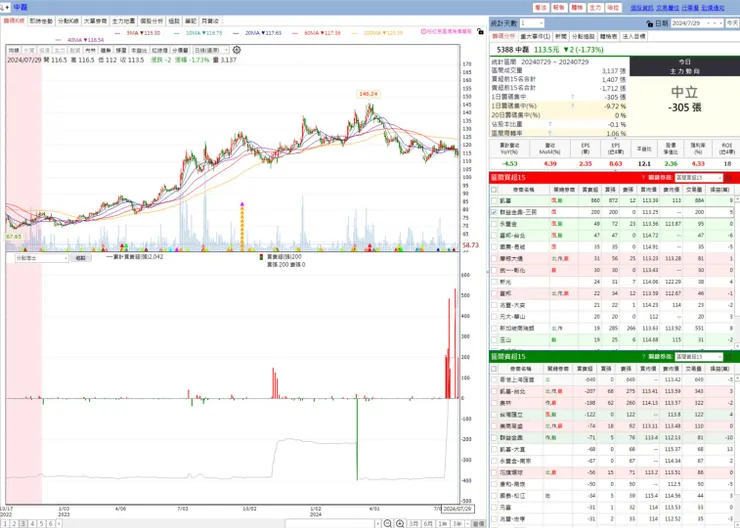Image resolution: width=740 pixels, height=528 pixels.
Task: Open 關鍵券商 dropdown in red header
Action: [698, 177]
